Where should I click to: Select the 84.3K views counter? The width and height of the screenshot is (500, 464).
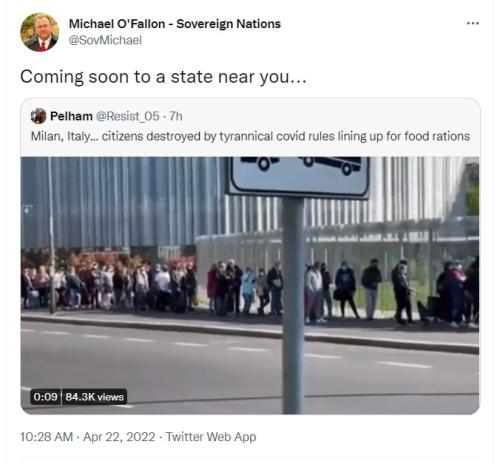click(x=94, y=397)
